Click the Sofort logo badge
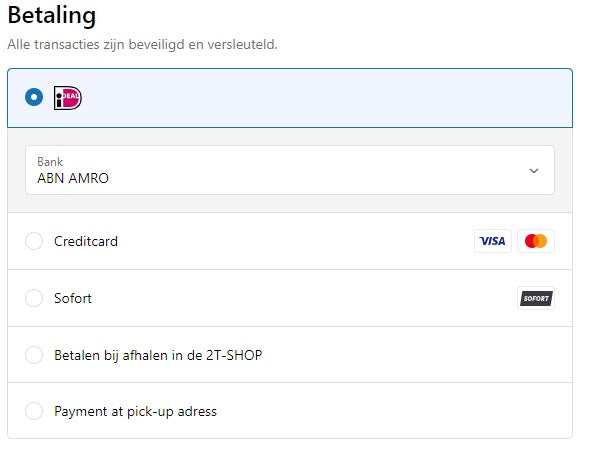The width and height of the screenshot is (605, 465). (x=536, y=298)
